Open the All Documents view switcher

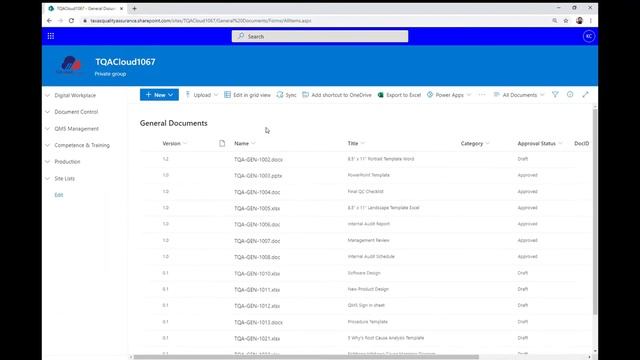click(519, 95)
